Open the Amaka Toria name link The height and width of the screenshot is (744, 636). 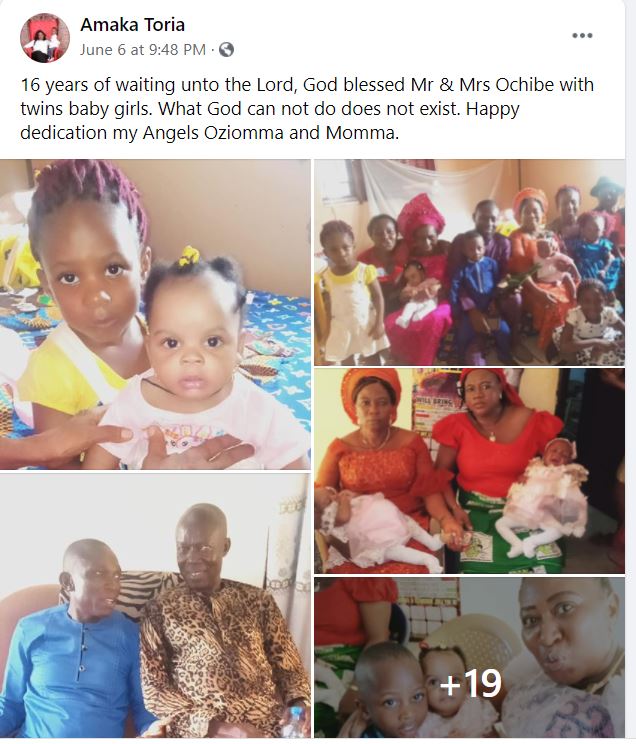[132, 25]
